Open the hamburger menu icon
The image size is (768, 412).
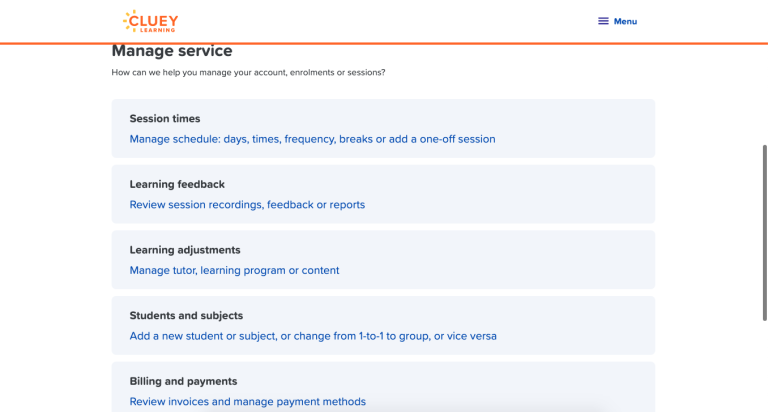[603, 21]
